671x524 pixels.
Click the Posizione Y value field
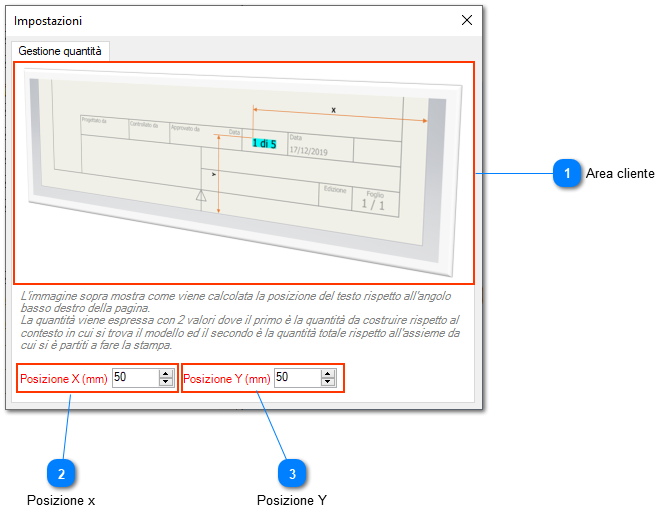298,378
